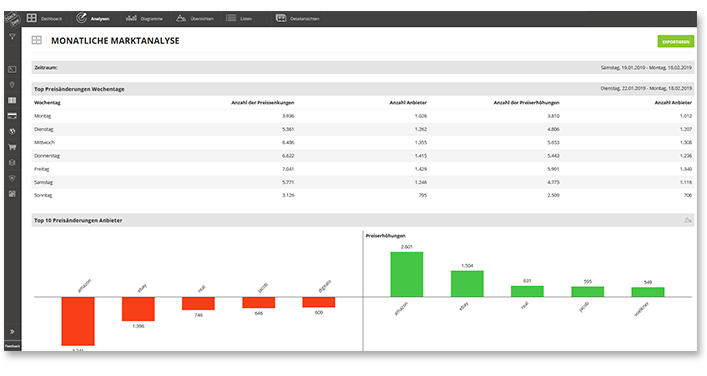
Task: Click the Analysen radar icon
Action: [x=81, y=18]
